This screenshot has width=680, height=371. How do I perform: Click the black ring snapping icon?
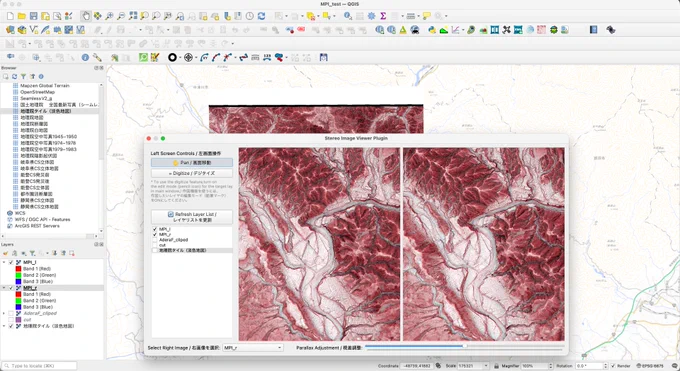click(172, 57)
